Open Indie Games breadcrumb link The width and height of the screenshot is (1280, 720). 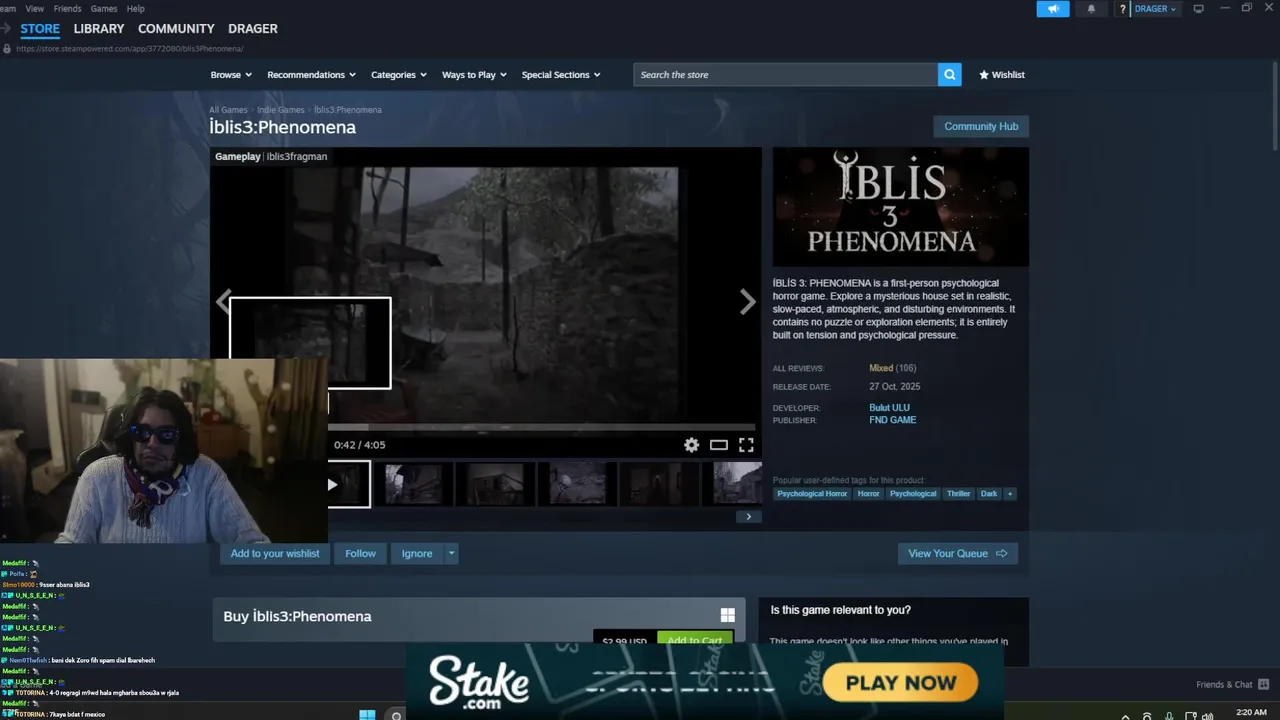pyautogui.click(x=280, y=110)
